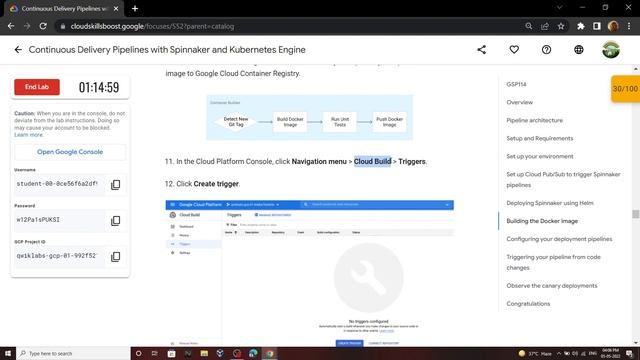Copy the Password value
The image size is (640, 360).
click(116, 221)
